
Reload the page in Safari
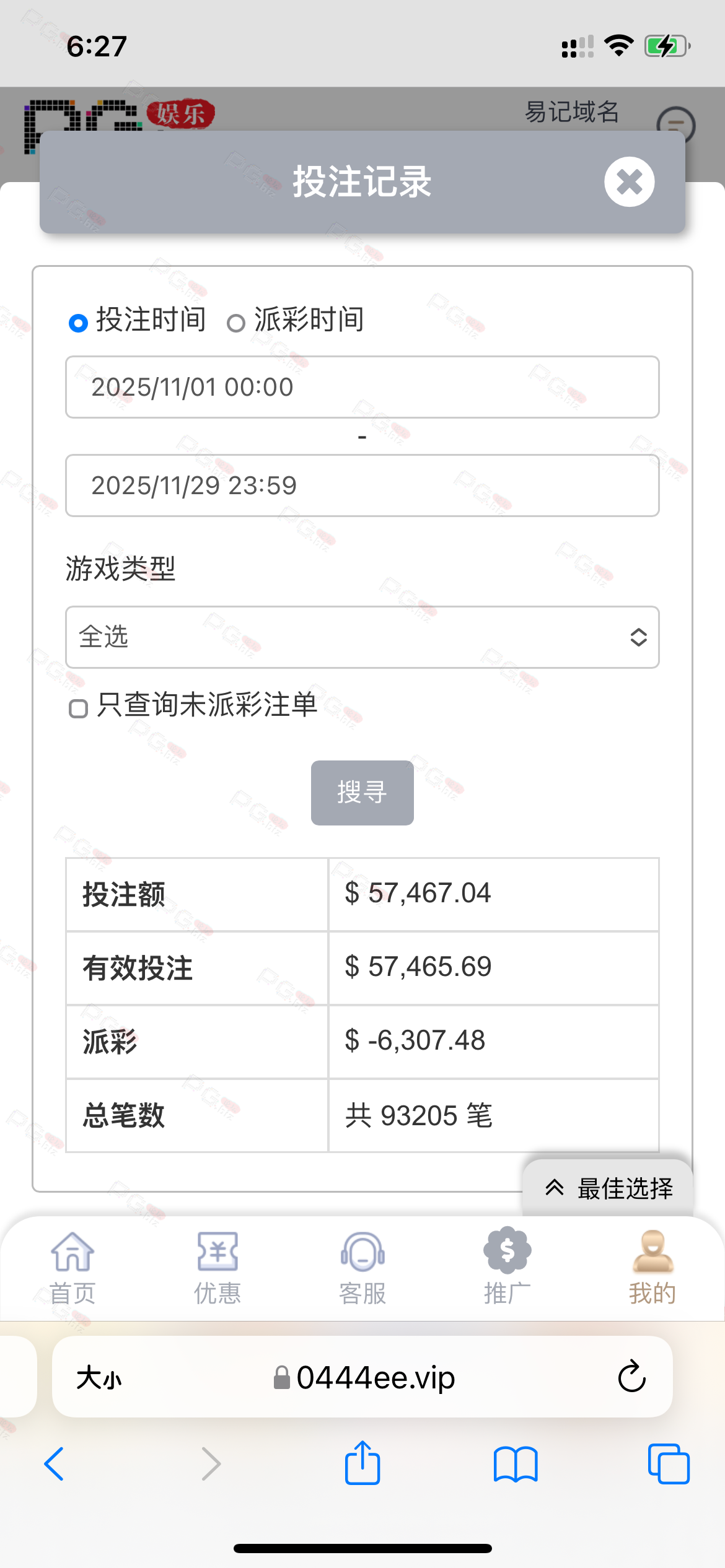(631, 1377)
